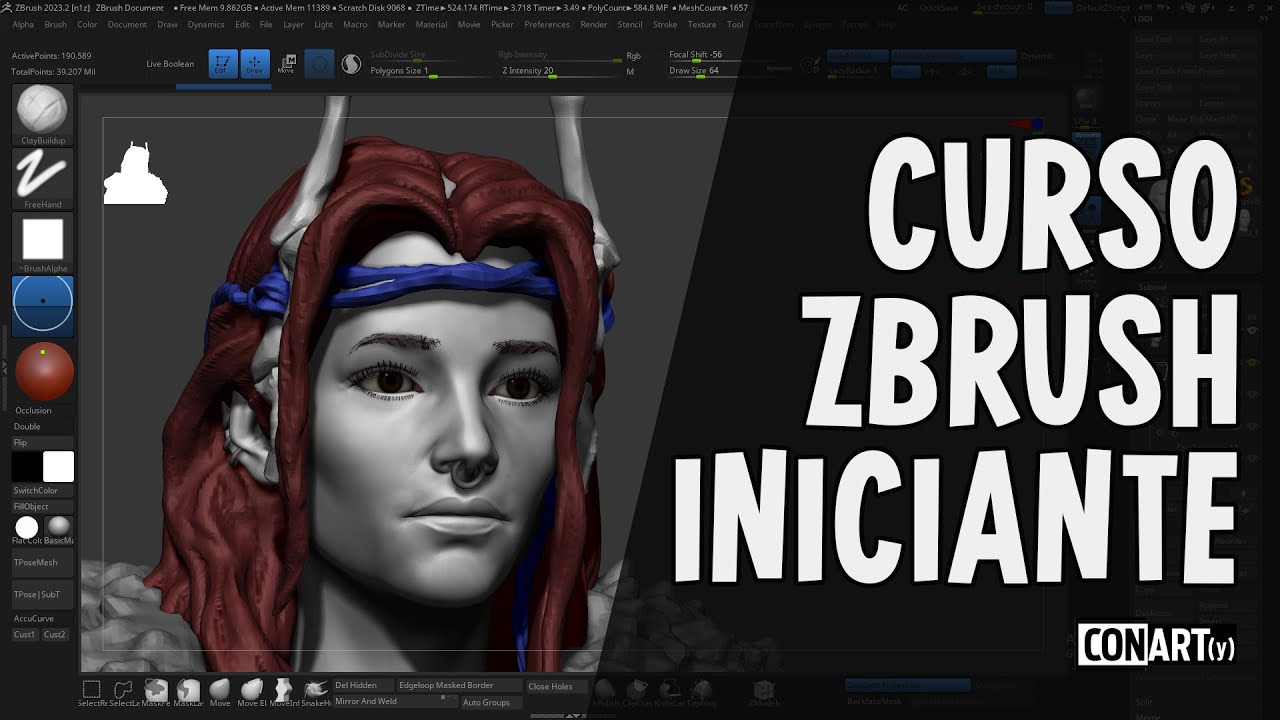Click the Cust1 button
This screenshot has height=720, width=1280.
25,634
